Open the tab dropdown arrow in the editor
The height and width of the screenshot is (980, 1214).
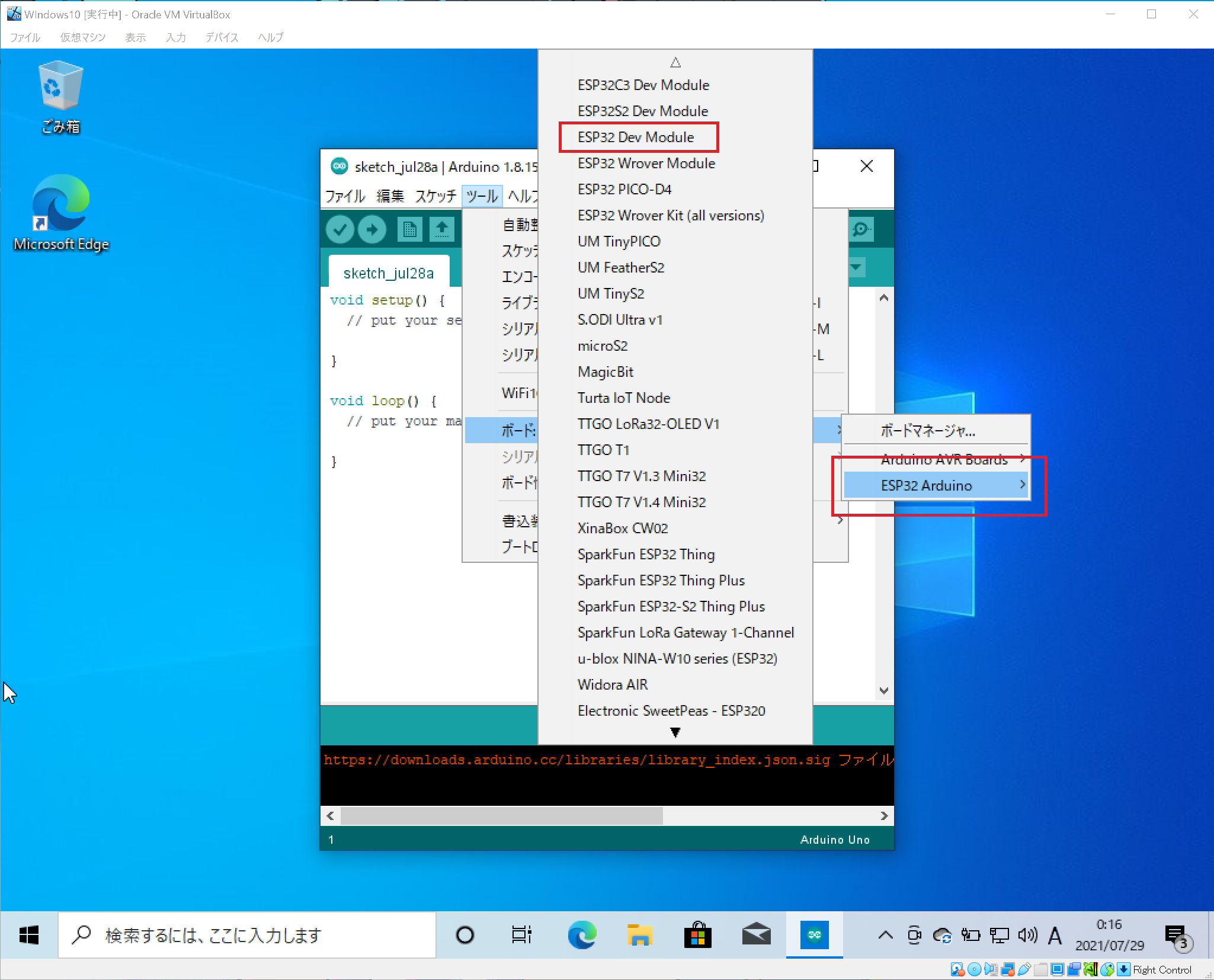pyautogui.click(x=856, y=268)
